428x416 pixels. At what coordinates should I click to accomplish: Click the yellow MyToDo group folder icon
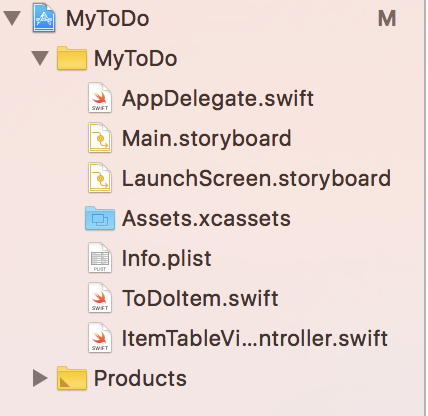[72, 58]
